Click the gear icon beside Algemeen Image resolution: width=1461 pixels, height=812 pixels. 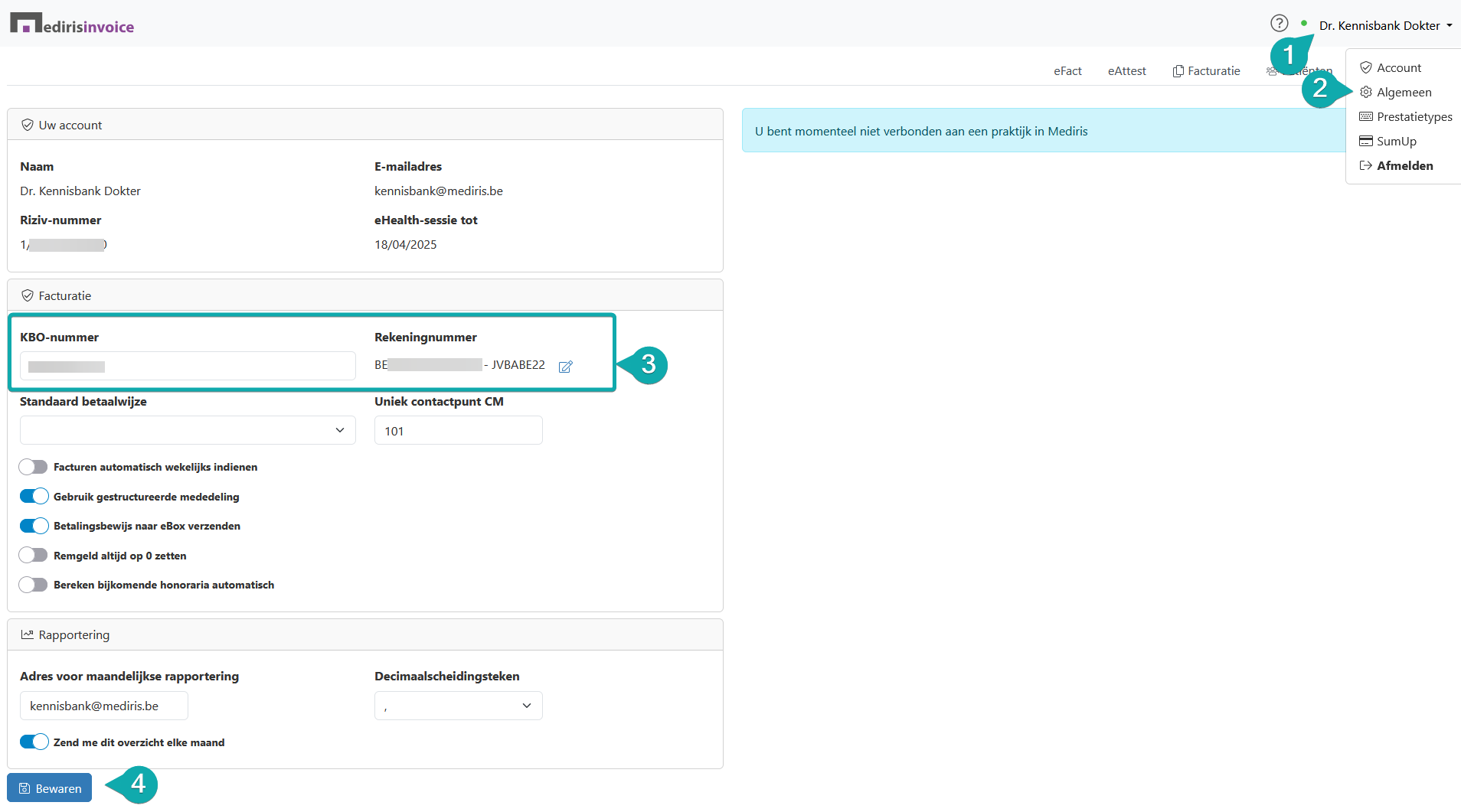(1366, 93)
